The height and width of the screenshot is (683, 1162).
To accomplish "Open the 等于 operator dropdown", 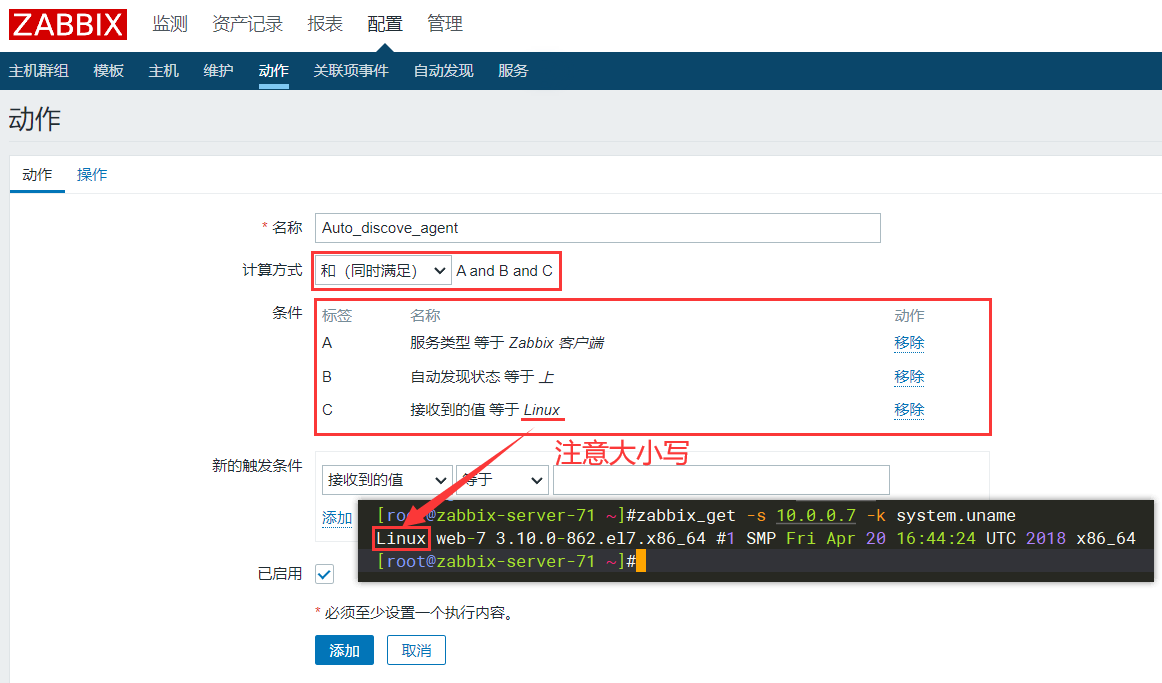I will pos(502,480).
